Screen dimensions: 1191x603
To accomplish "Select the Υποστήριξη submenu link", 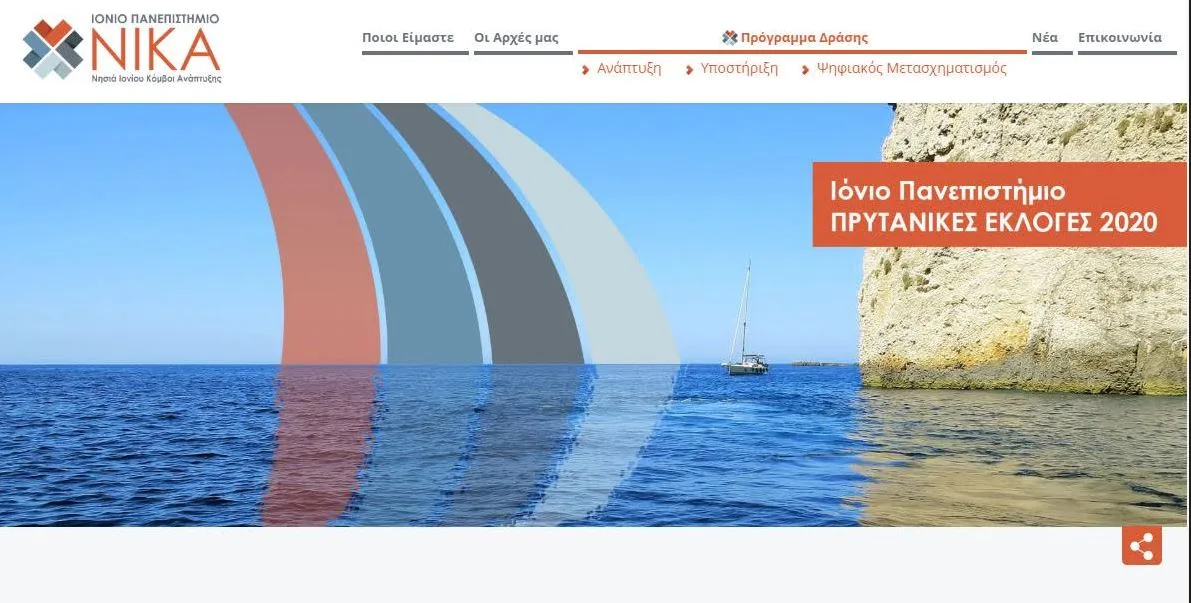I will pos(739,68).
